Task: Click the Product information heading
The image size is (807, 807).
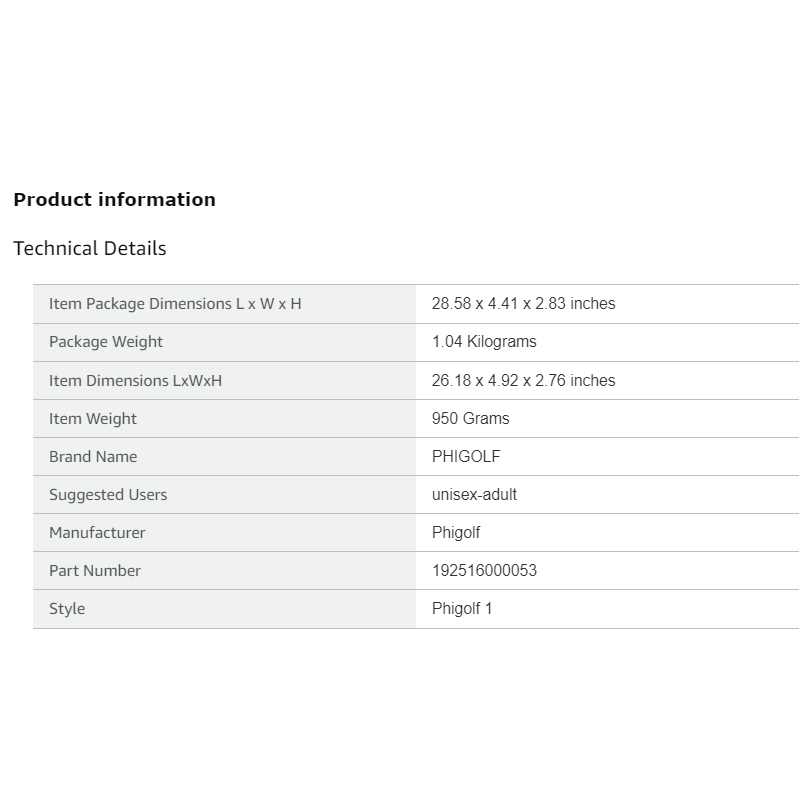Action: tap(114, 199)
